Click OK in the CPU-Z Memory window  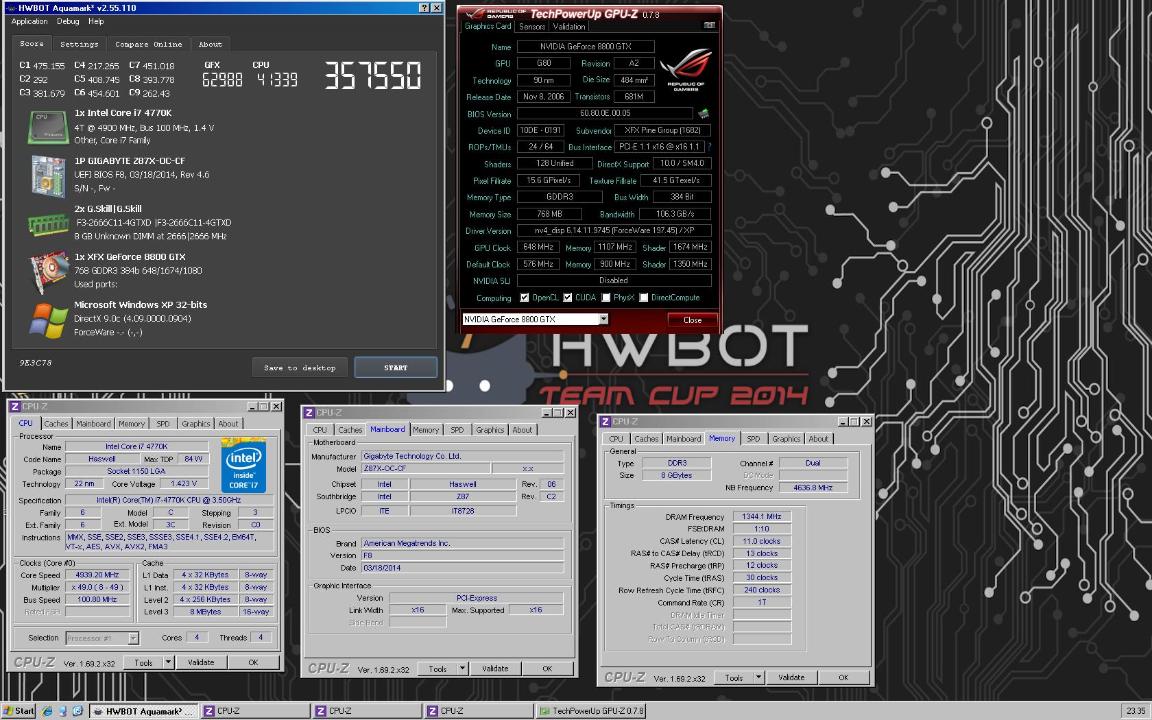[843, 677]
